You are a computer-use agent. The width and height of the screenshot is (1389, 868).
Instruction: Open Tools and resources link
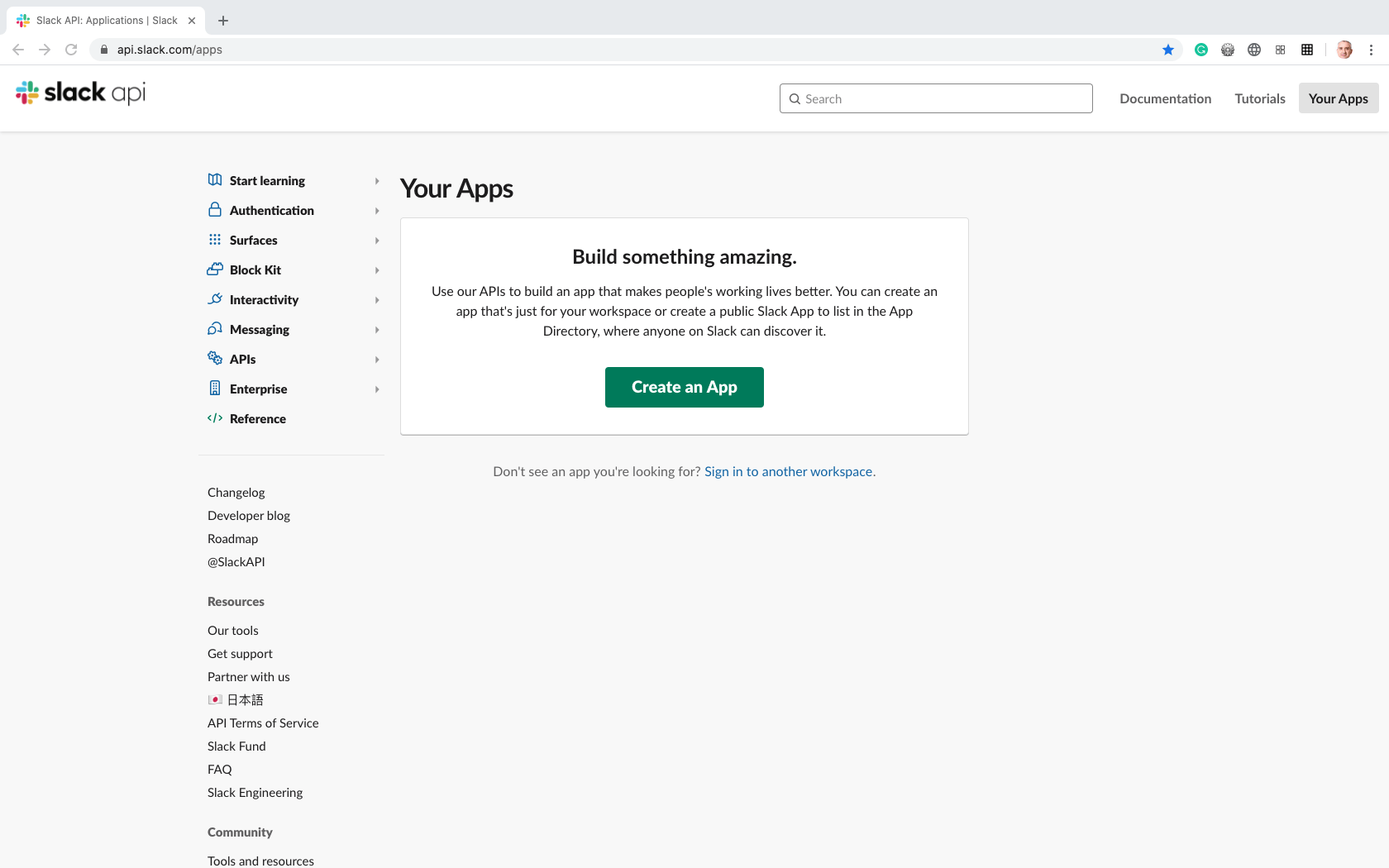click(260, 861)
